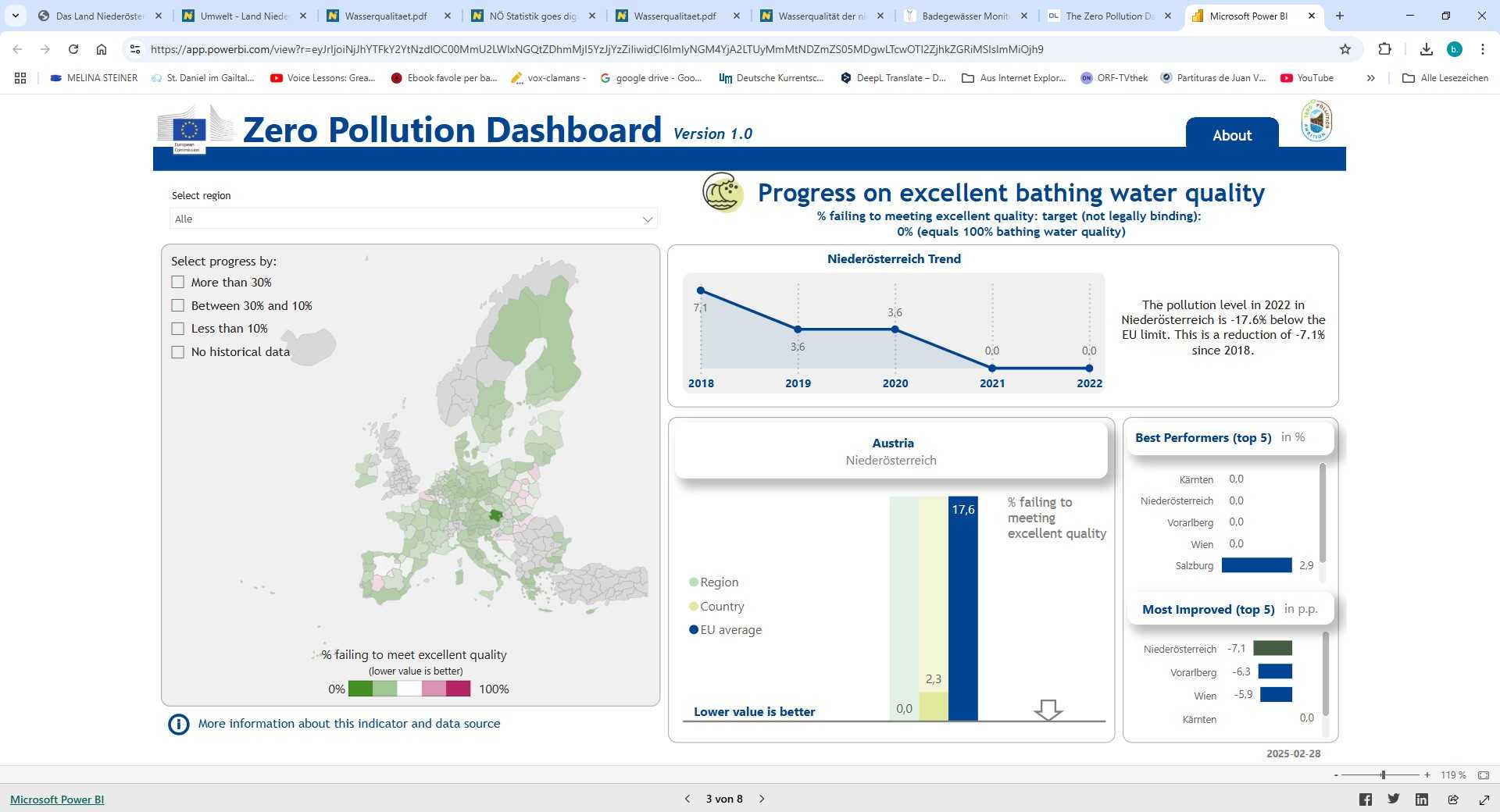Share the report on Facebook
This screenshot has height=812, width=1500.
(1365, 799)
